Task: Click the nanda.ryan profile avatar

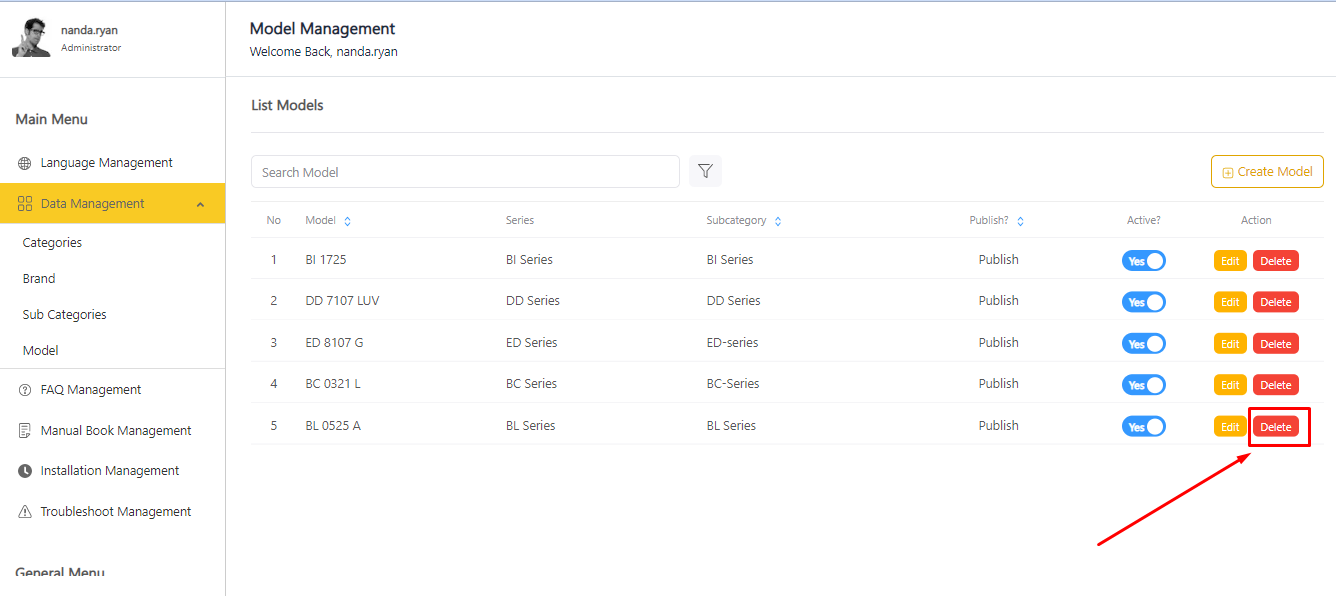Action: [31, 38]
